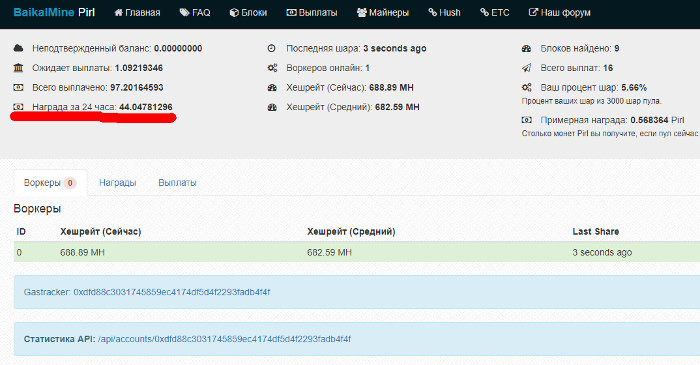This screenshot has width=700, height=365.
Task: Switch to the Воркеры tab
Action: [50, 183]
